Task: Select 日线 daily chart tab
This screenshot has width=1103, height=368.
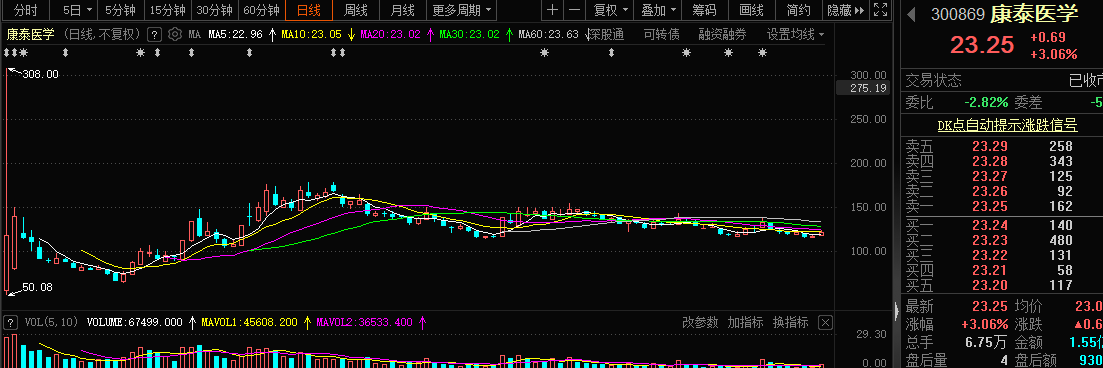Action: coord(309,10)
